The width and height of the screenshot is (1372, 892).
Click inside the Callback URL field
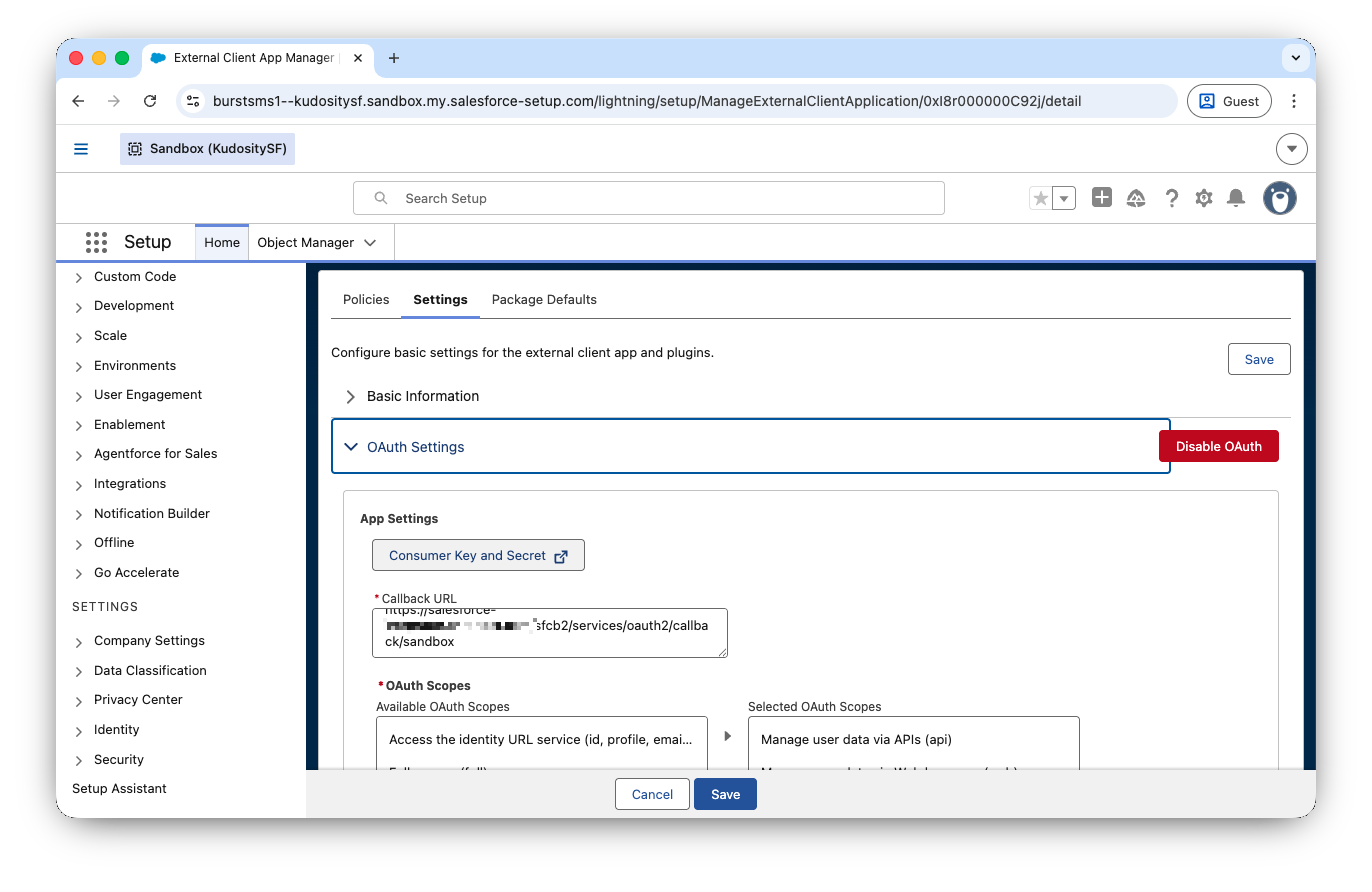tap(549, 633)
